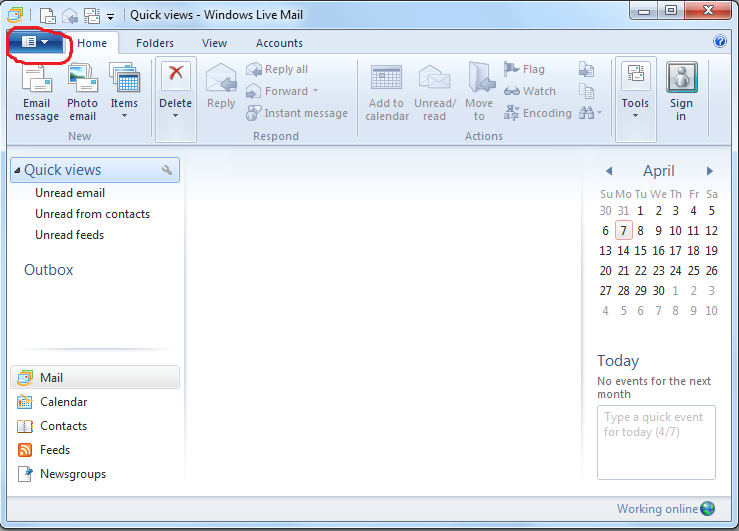Select Unread feeds quick view
The height and width of the screenshot is (531, 739).
point(69,235)
